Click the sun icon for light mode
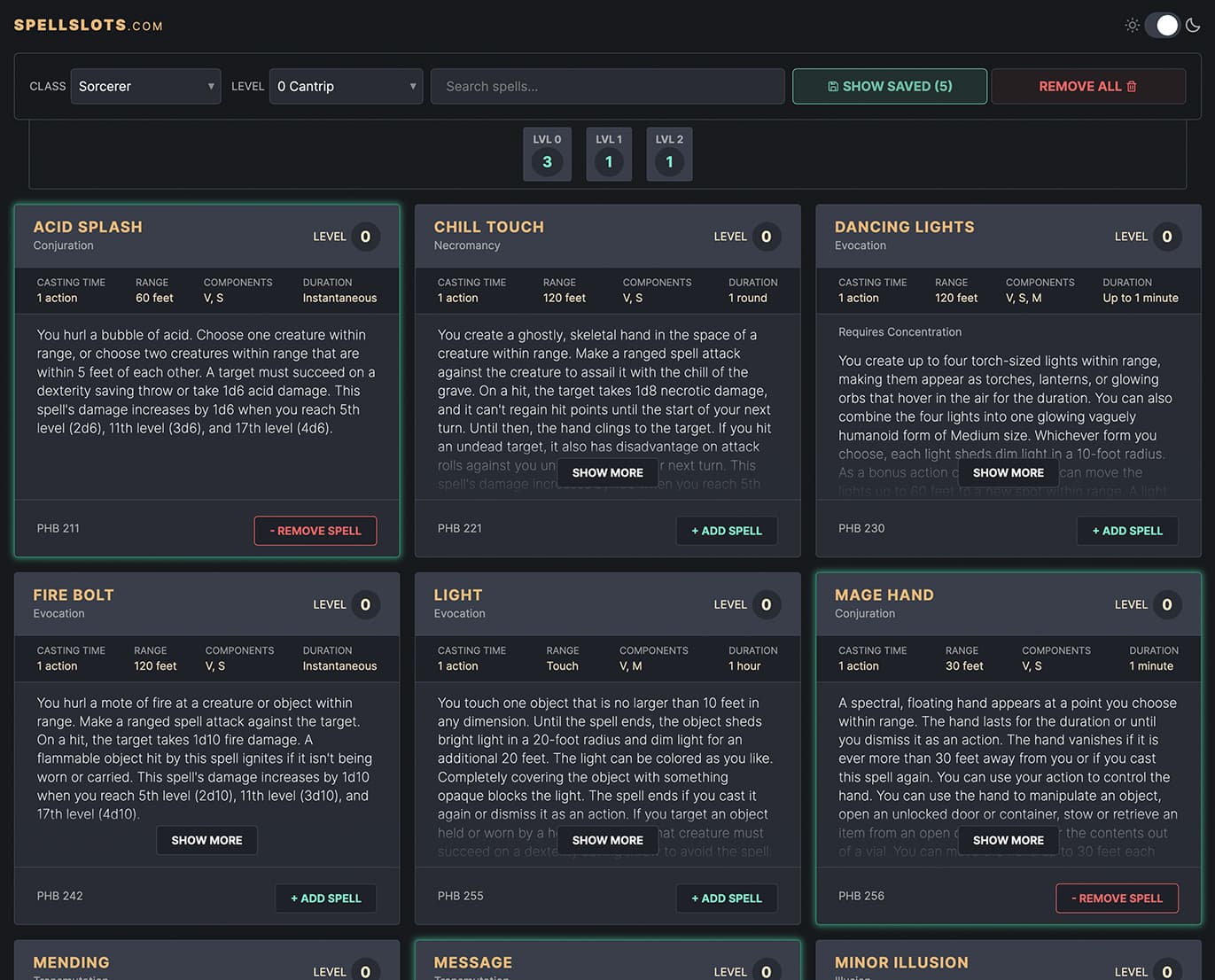1215x980 pixels. tap(1132, 25)
